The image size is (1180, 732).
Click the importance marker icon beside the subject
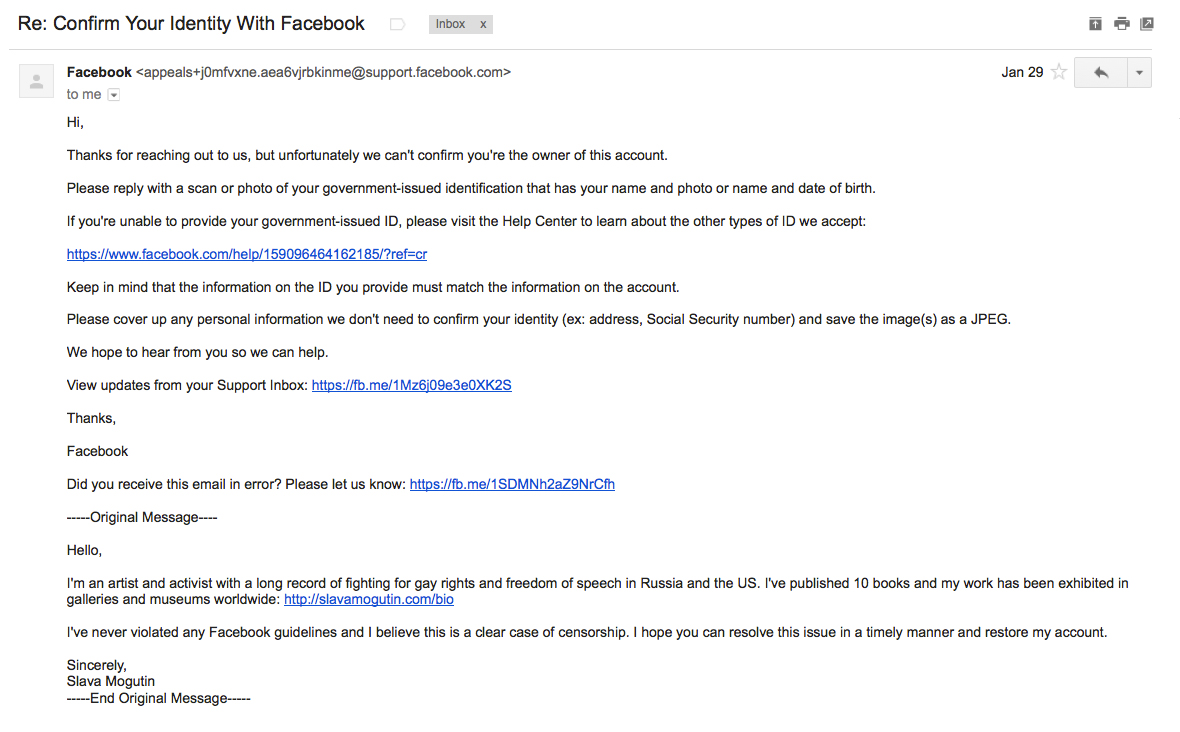pyautogui.click(x=397, y=25)
